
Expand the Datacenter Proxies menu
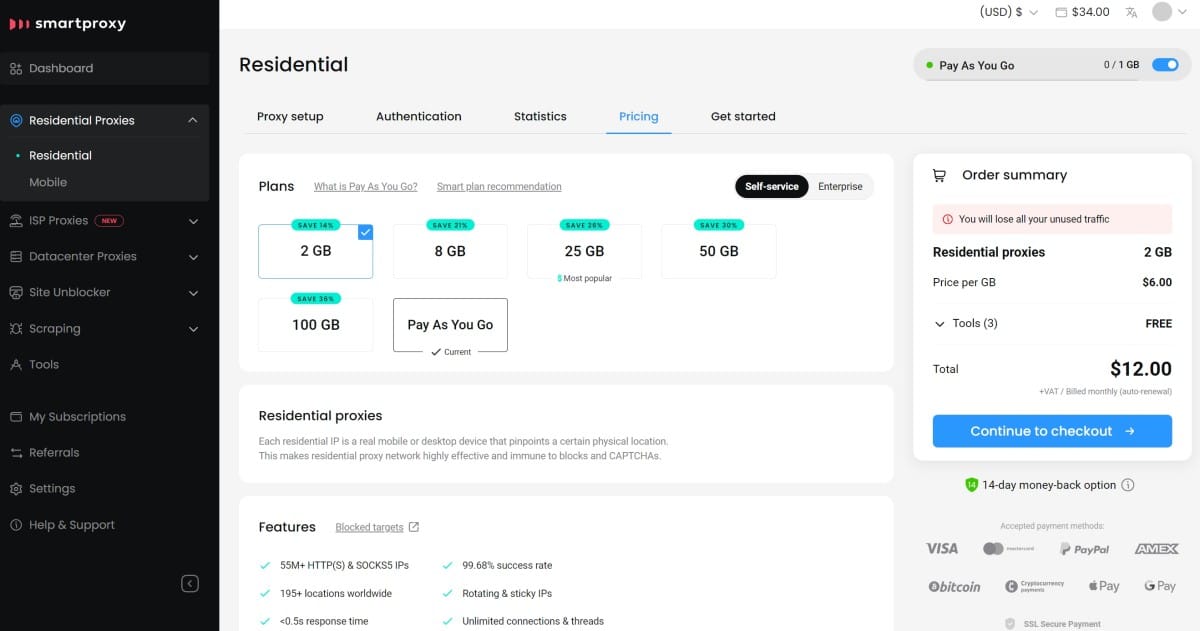click(193, 256)
